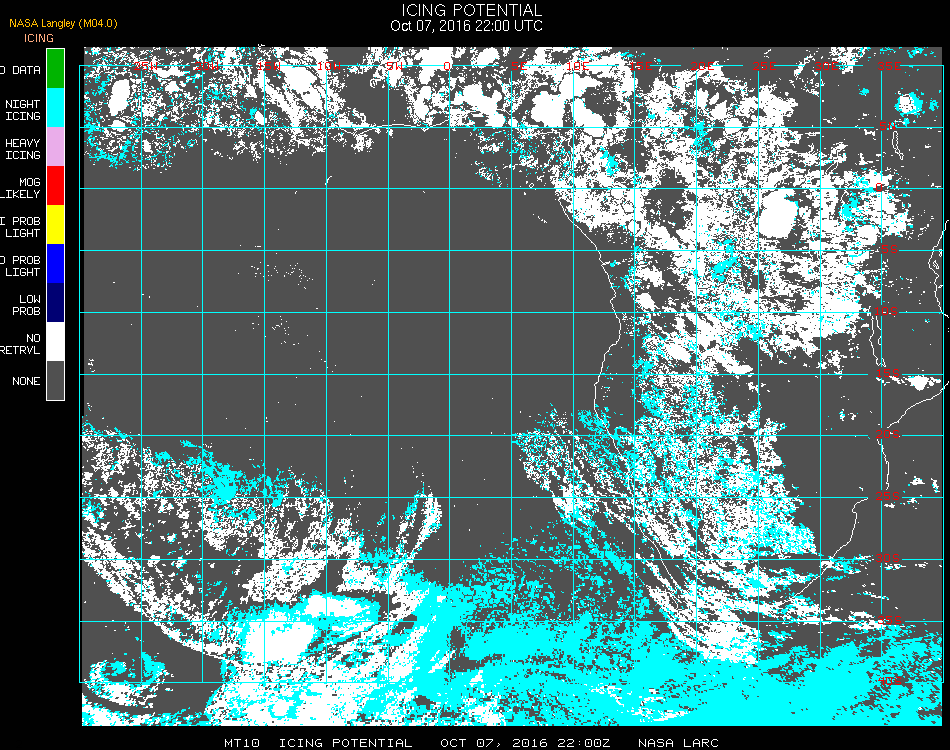Click the HEAVY ICING legend label
The height and width of the screenshot is (750, 950).
click(x=23, y=149)
